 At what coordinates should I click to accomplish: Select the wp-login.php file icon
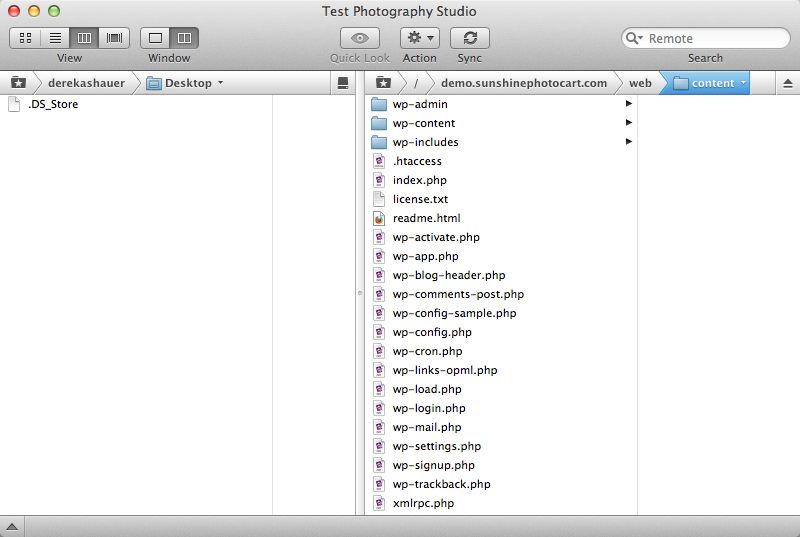(379, 408)
